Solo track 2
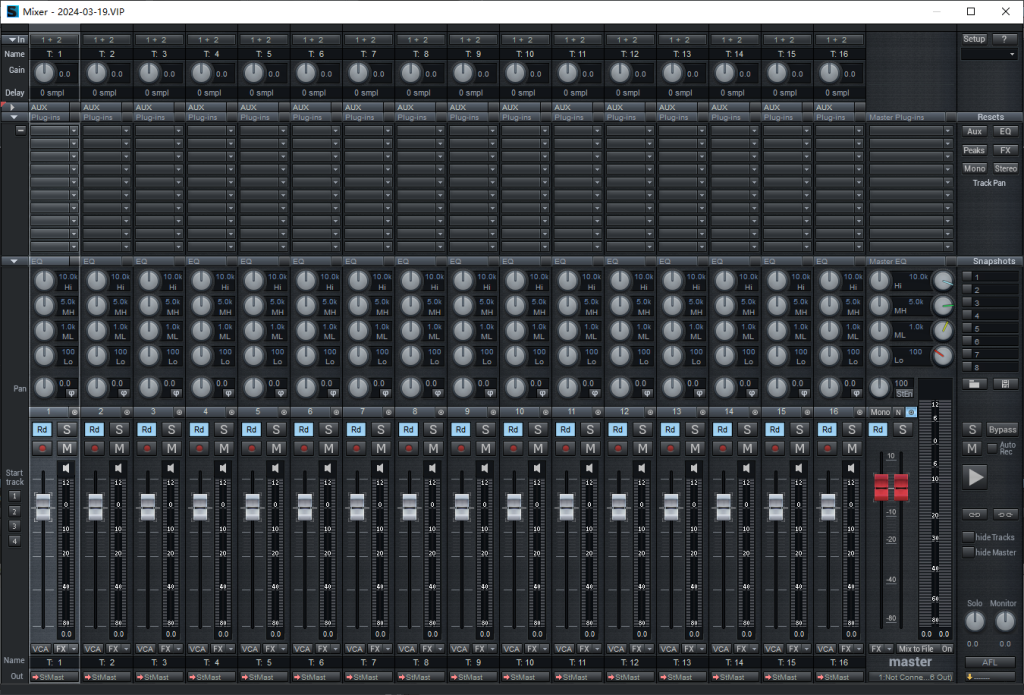The height and width of the screenshot is (695, 1024). point(119,429)
